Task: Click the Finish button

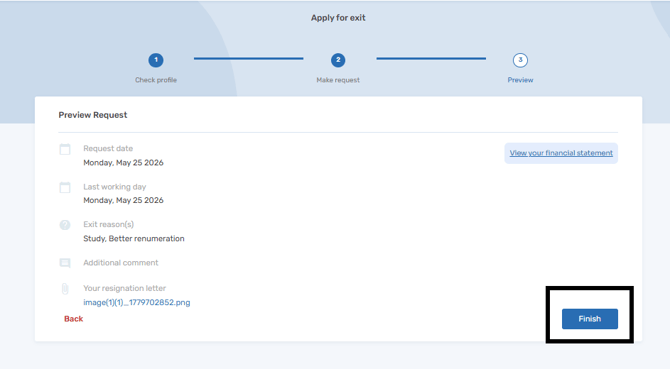Action: [x=590, y=319]
